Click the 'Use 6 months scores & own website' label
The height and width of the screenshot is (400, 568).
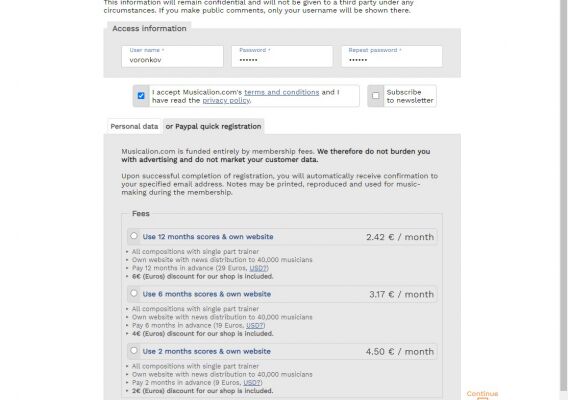(x=207, y=294)
